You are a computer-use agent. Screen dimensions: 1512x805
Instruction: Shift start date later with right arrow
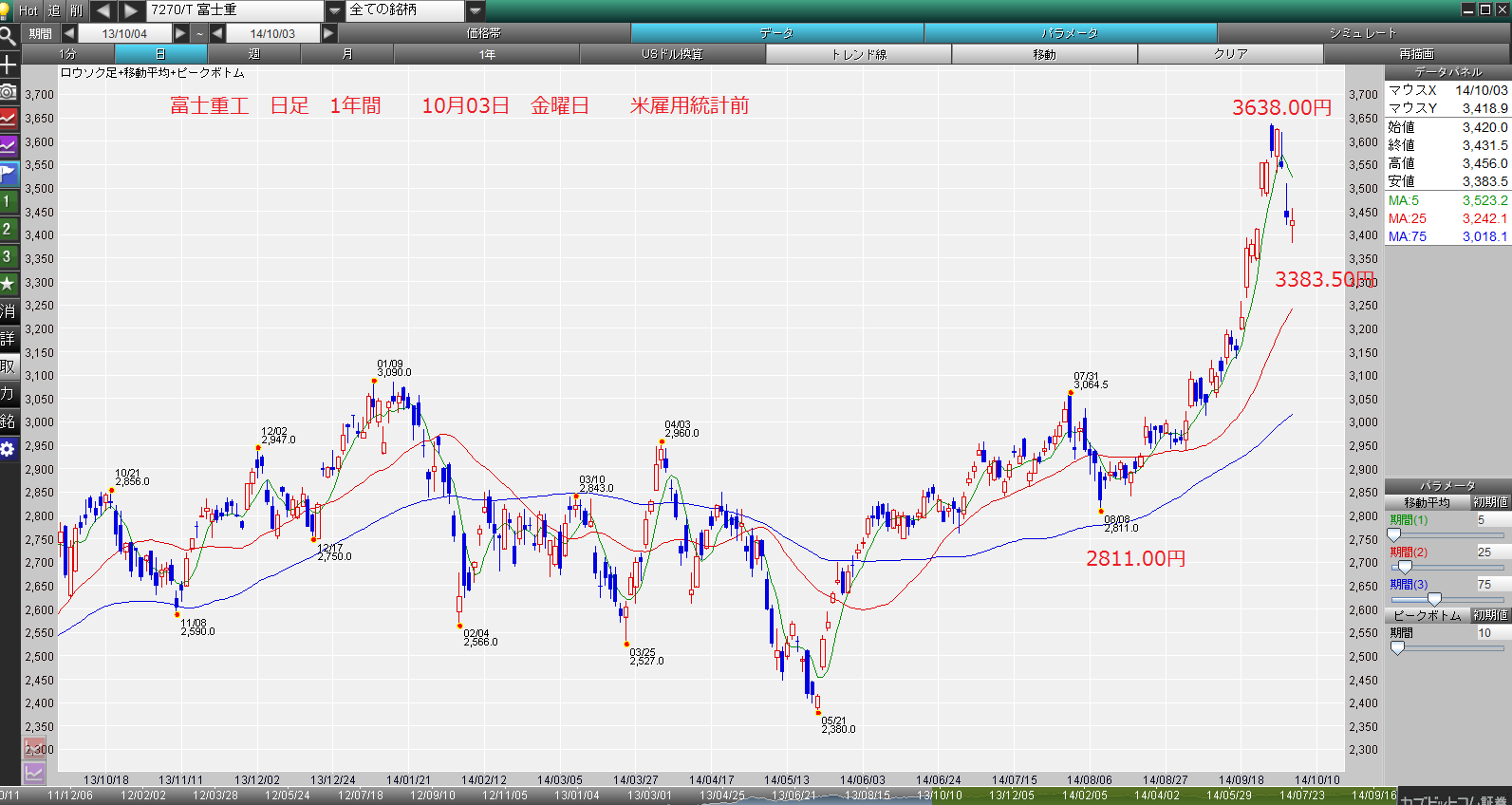(x=180, y=33)
